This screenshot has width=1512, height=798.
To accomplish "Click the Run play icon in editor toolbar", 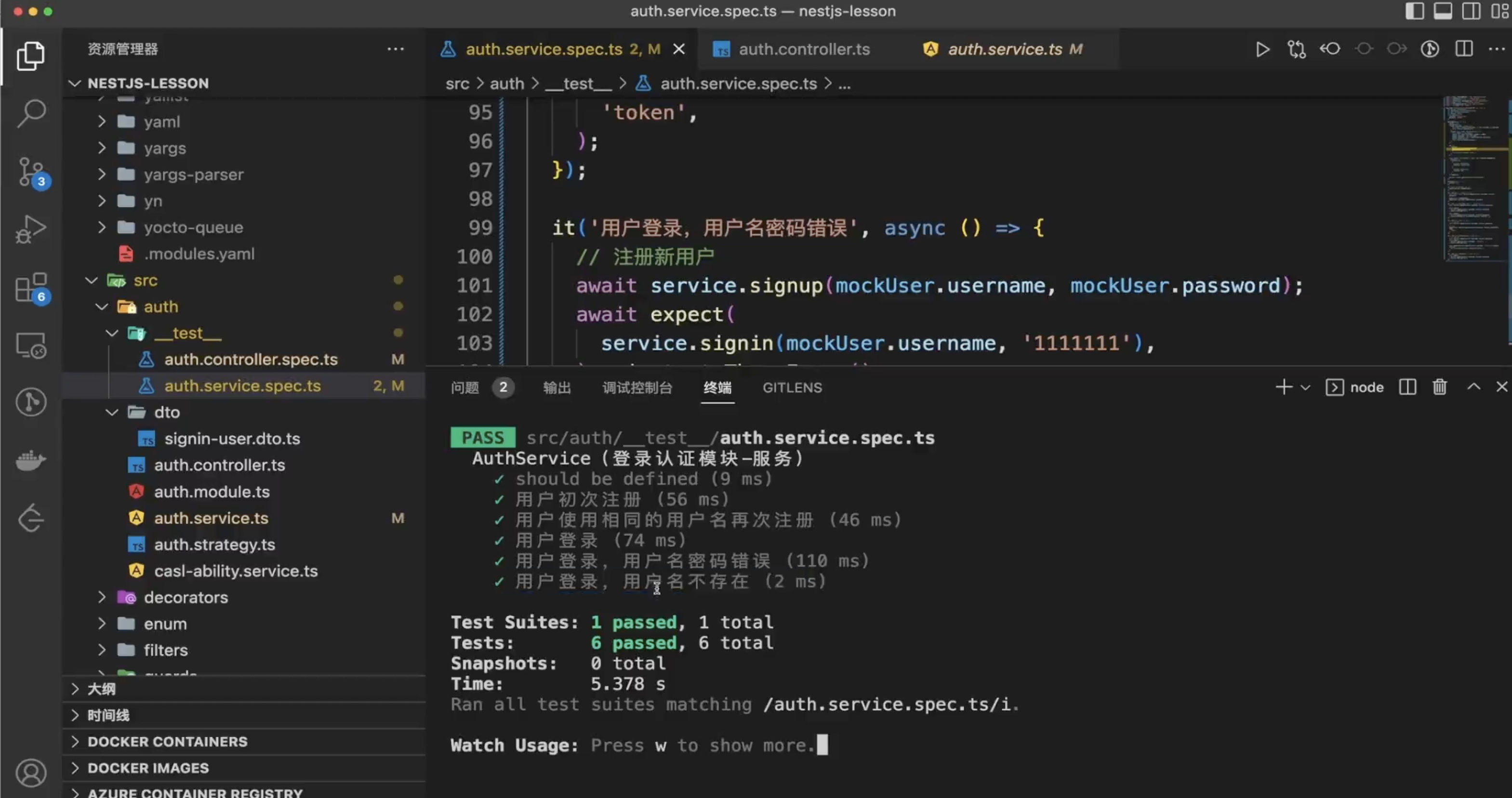I will 1262,49.
